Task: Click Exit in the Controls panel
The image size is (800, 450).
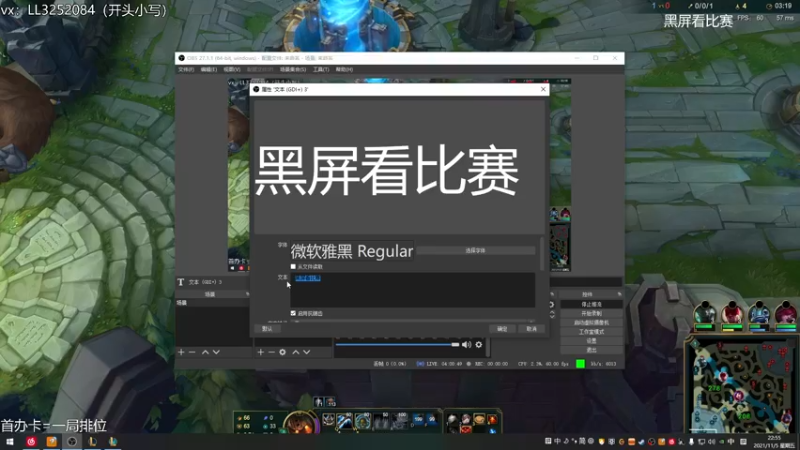Action: tap(591, 350)
